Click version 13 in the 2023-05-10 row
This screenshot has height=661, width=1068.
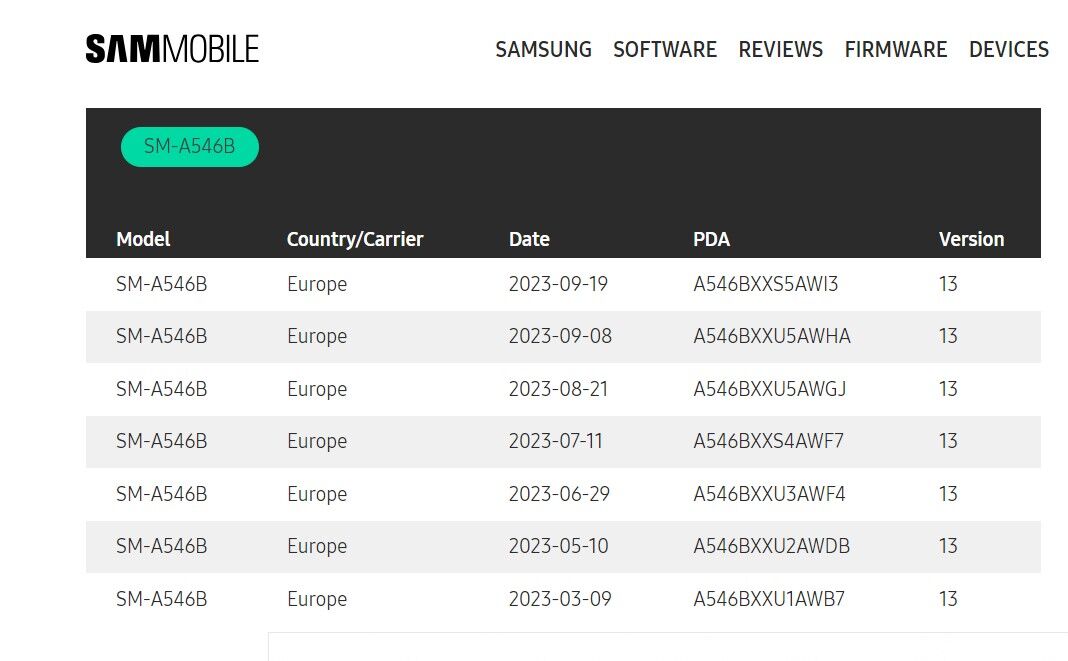click(x=948, y=546)
